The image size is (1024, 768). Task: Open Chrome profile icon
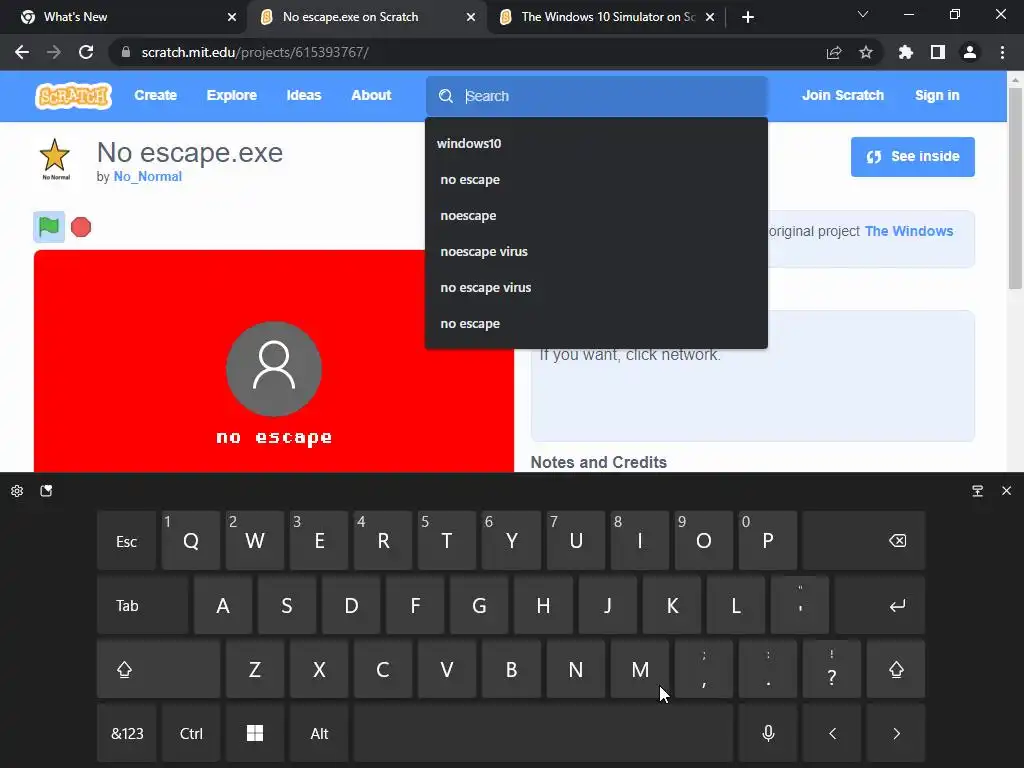coord(970,52)
